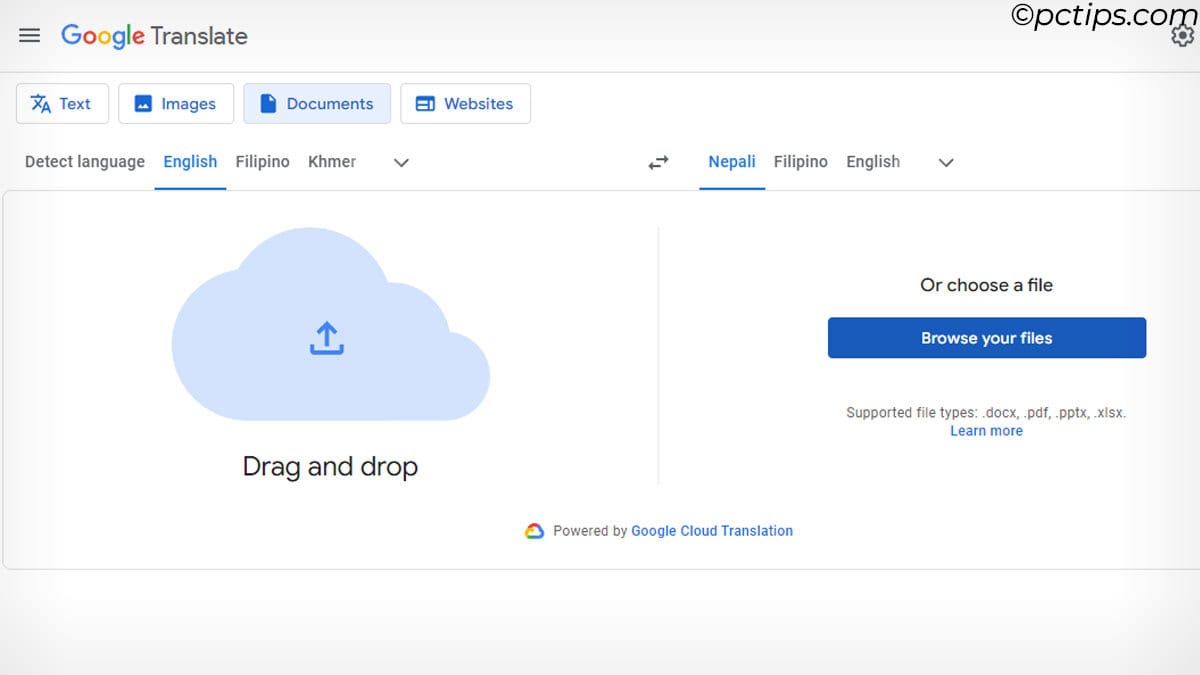This screenshot has height=675, width=1200.
Task: Click the Browse your files button
Action: pyautogui.click(x=986, y=338)
